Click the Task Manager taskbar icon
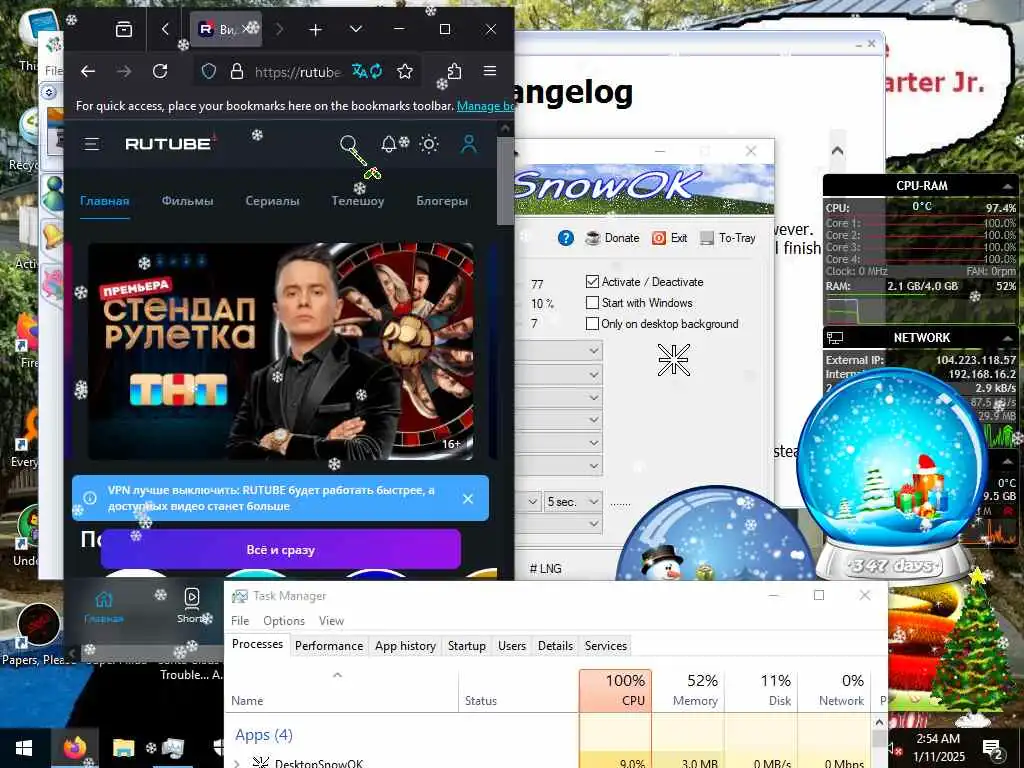 pos(173,747)
